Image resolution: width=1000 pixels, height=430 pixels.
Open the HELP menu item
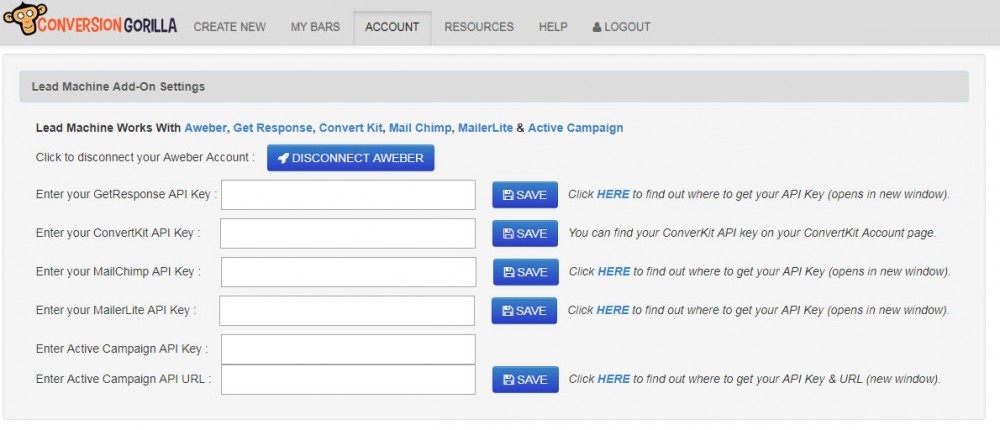(553, 27)
